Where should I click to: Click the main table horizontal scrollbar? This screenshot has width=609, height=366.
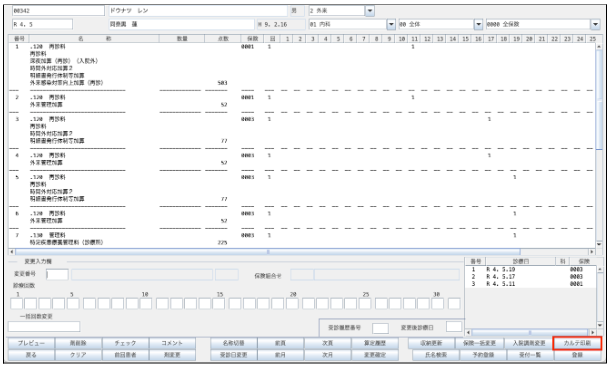302,252
